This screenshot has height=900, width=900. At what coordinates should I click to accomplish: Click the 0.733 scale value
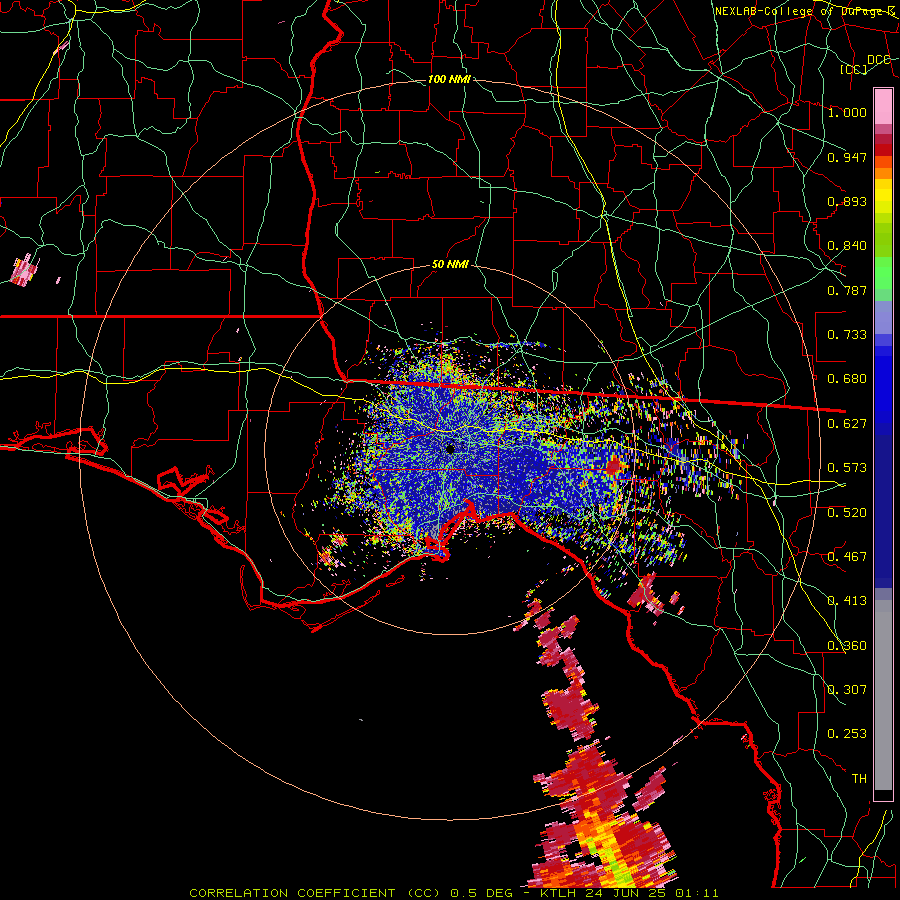[847, 335]
